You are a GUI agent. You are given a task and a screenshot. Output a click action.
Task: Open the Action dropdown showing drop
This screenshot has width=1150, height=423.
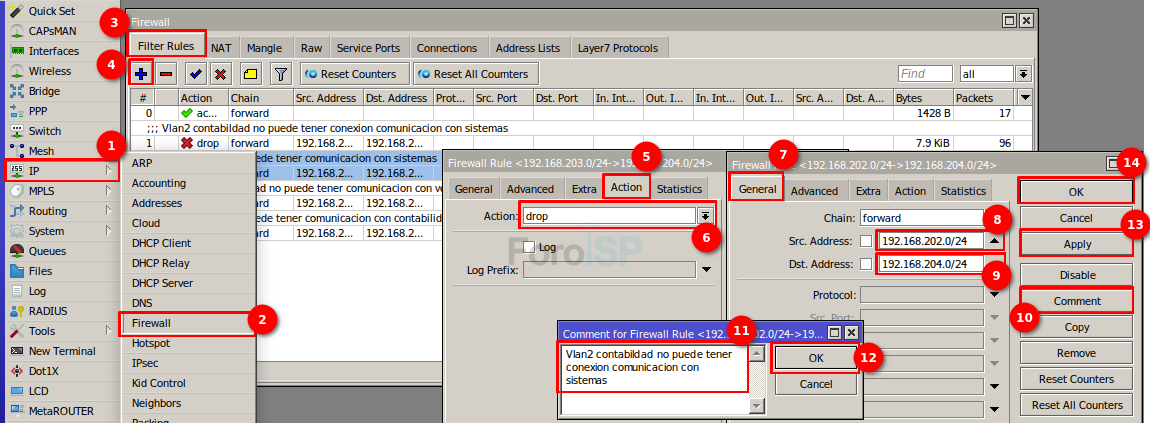tap(706, 216)
